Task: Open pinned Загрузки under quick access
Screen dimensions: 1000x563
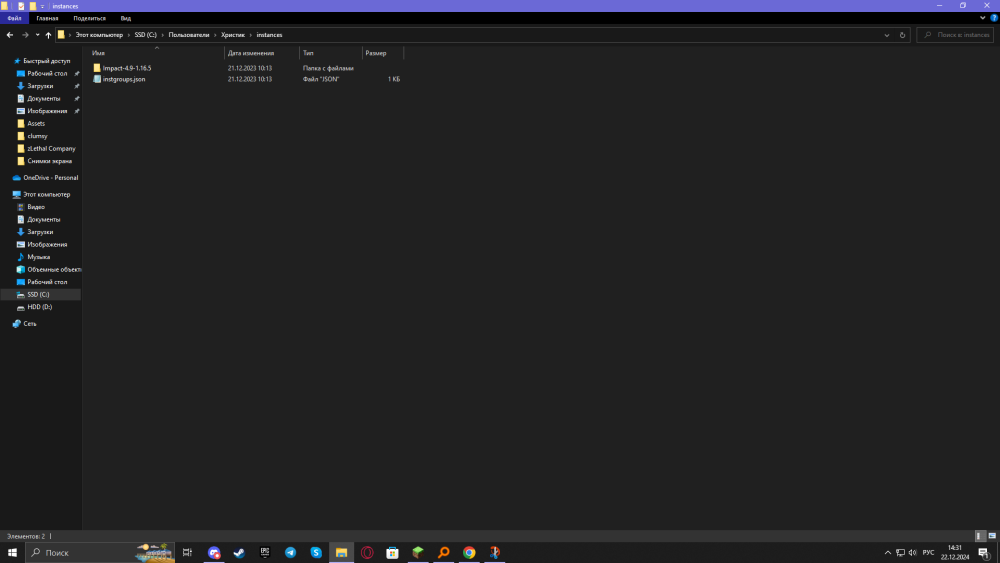Action: tap(40, 86)
